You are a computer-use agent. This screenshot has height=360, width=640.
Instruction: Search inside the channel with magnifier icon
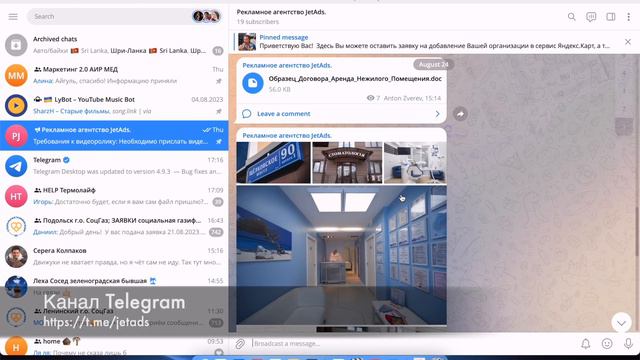tap(571, 17)
